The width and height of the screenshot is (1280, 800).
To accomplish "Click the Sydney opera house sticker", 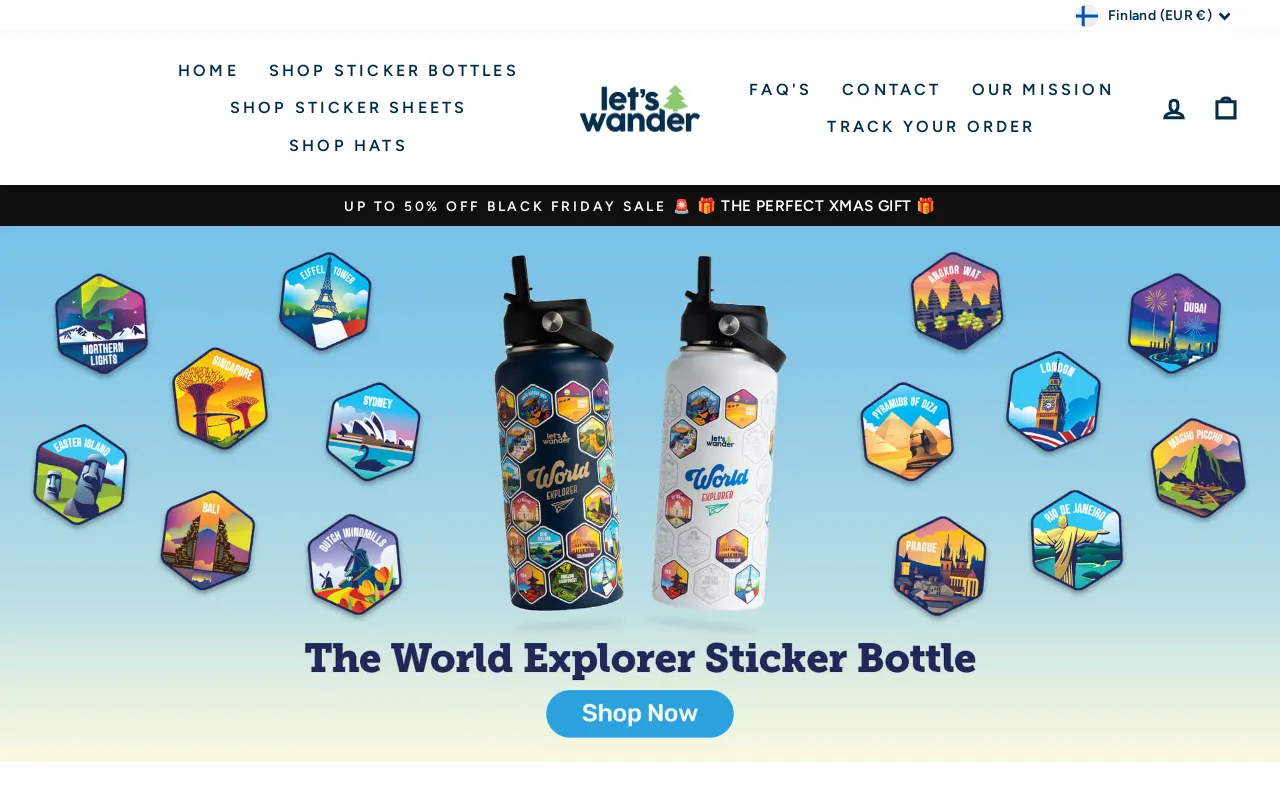I will point(373,432).
